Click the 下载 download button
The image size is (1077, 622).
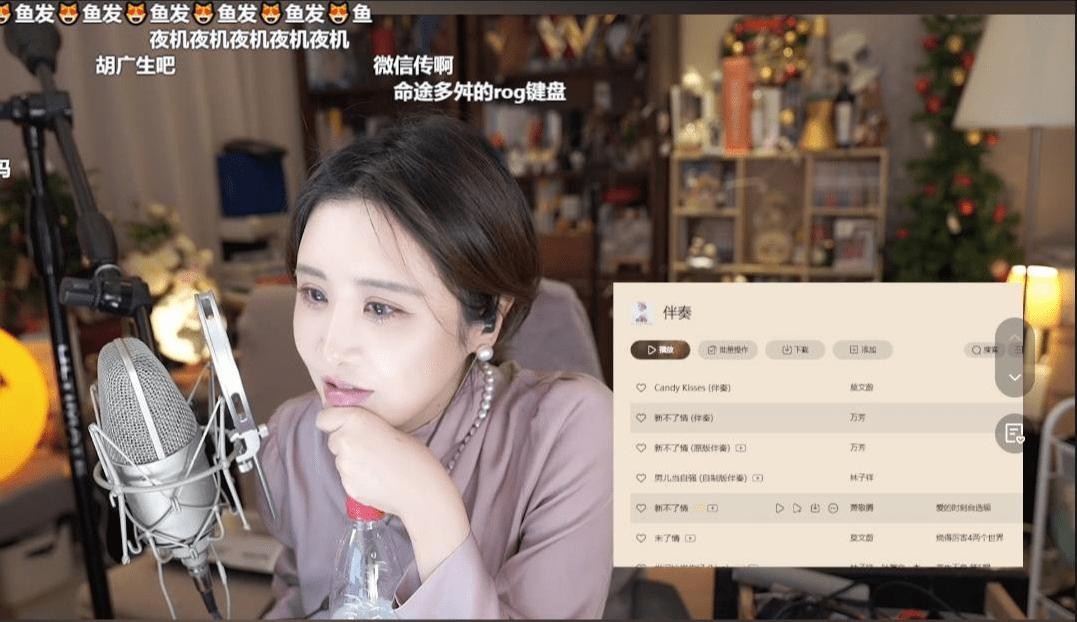pyautogui.click(x=794, y=350)
